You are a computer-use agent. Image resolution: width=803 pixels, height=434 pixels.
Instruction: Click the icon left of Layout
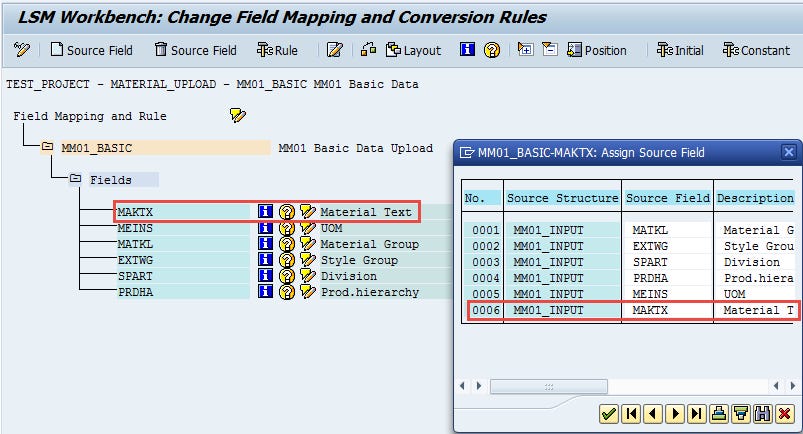368,50
